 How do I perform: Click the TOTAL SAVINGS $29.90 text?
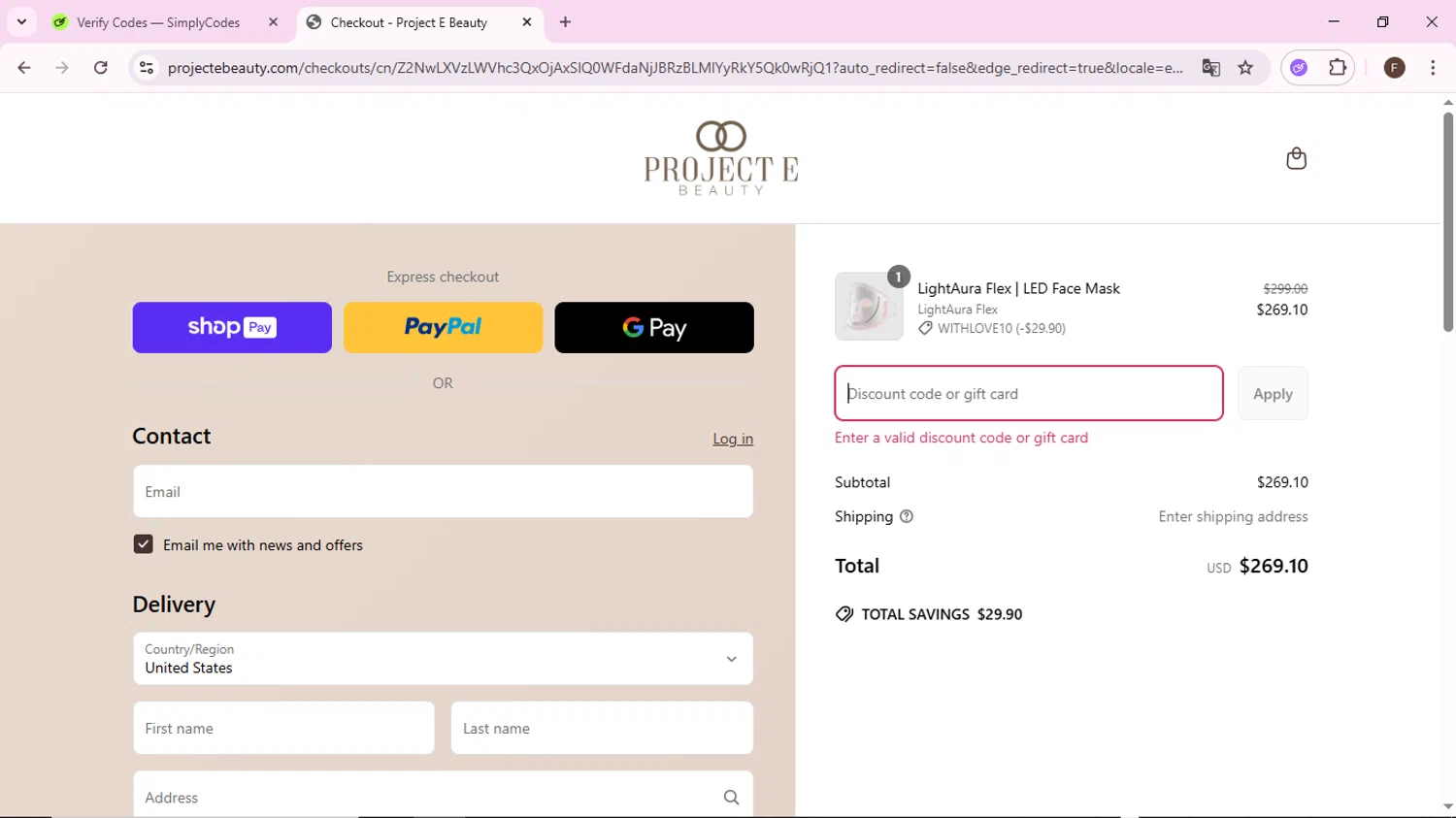[x=942, y=614]
